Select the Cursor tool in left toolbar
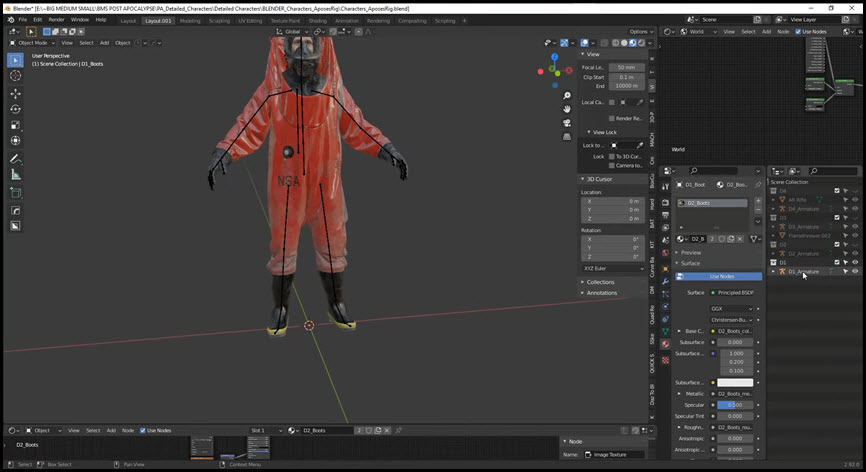 pyautogui.click(x=15, y=76)
